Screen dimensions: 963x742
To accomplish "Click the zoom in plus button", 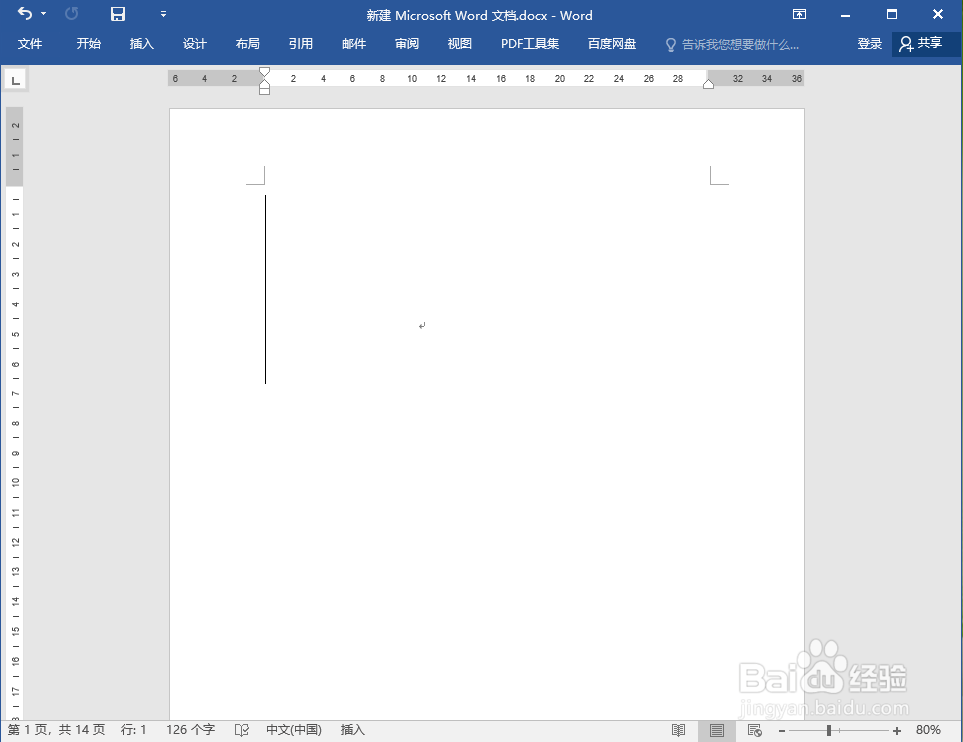I will (897, 730).
